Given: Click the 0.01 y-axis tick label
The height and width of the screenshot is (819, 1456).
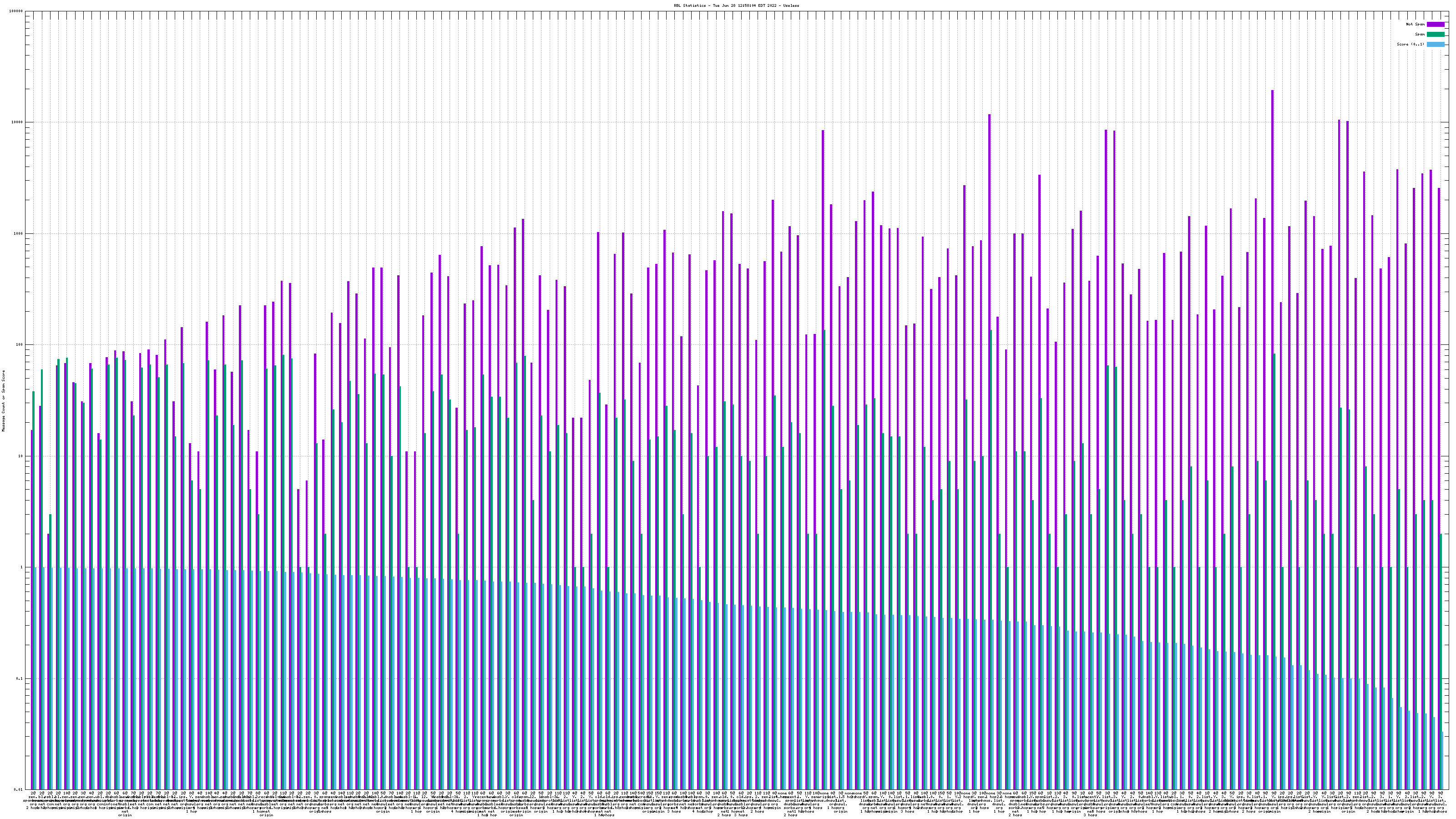Looking at the screenshot, I should click(19, 789).
